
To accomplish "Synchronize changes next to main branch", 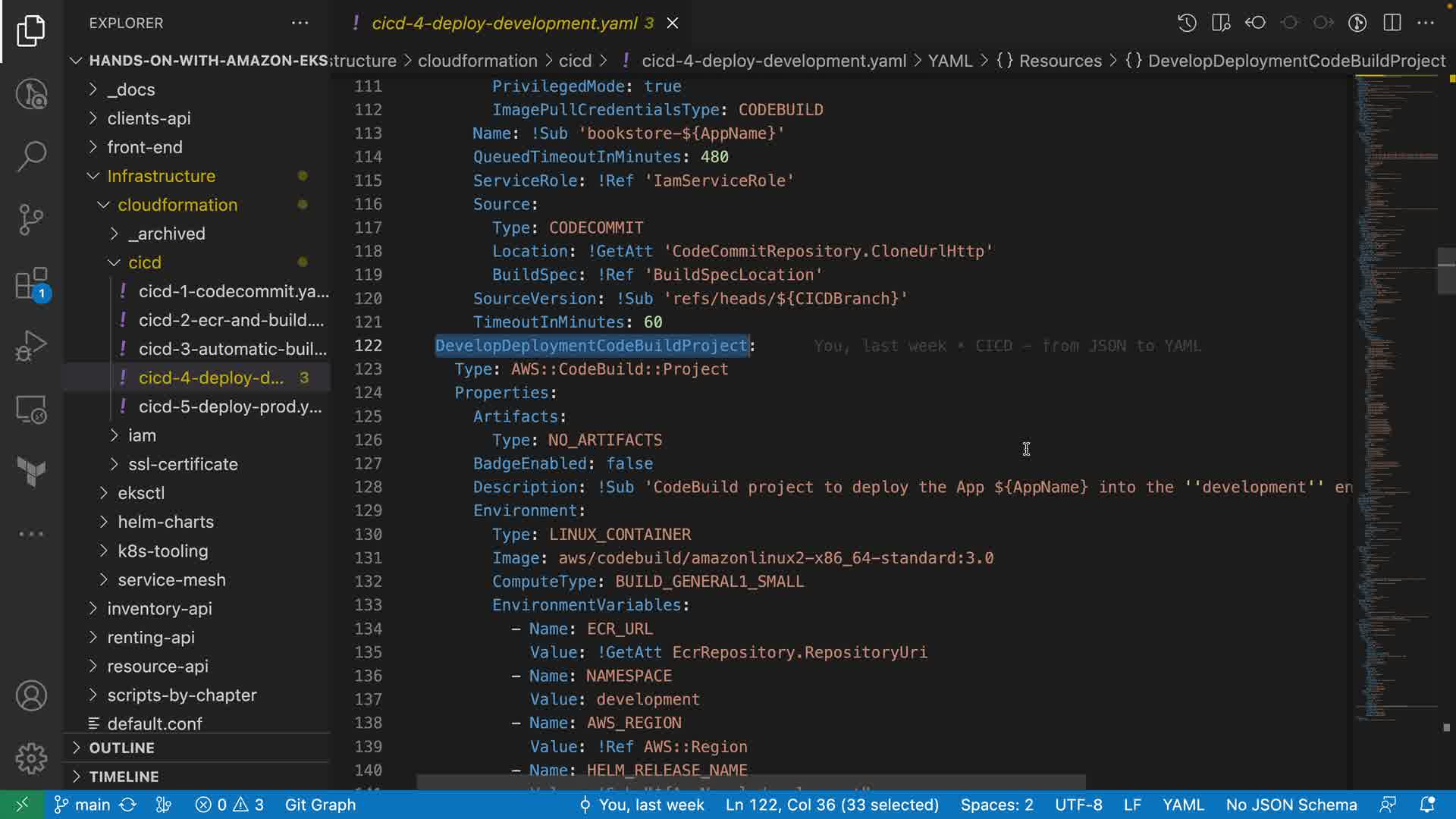I will coord(128,805).
